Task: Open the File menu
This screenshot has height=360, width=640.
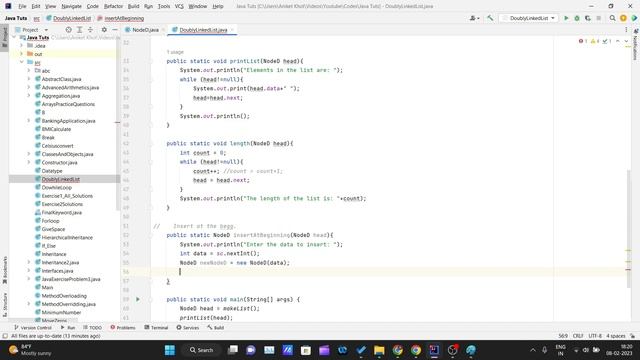Action: coord(22,6)
